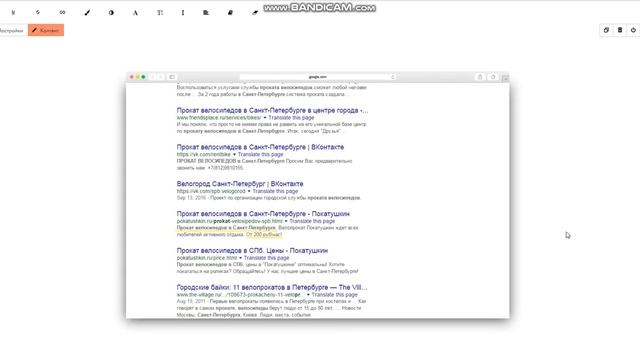640x360 pixels.
Task: Expand dropdown arrow after friendsplace.ru URL
Action: click(264, 118)
